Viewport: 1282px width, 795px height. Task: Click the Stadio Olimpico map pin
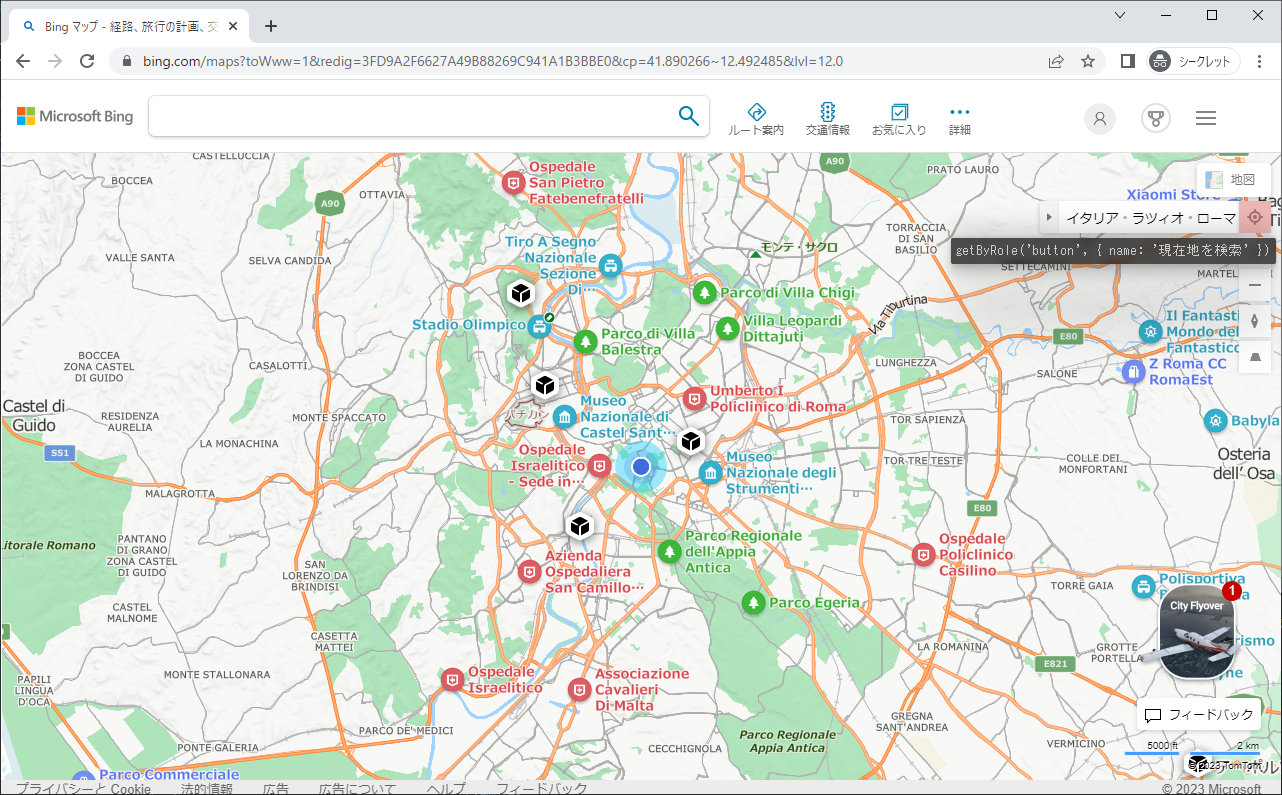click(x=538, y=325)
